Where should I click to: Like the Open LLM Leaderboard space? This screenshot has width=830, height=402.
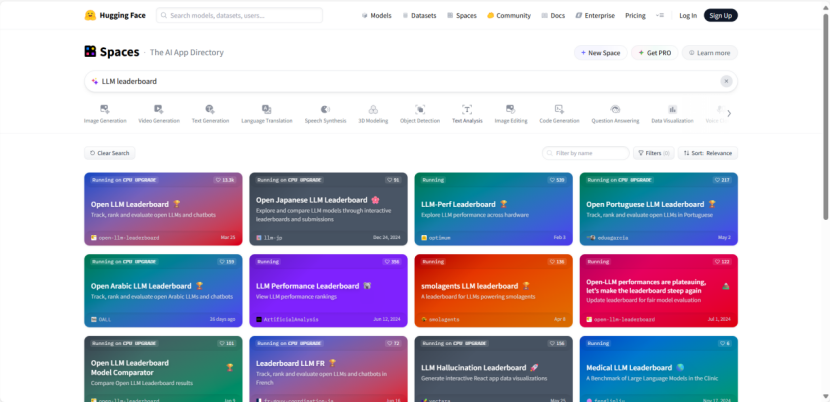click(225, 180)
